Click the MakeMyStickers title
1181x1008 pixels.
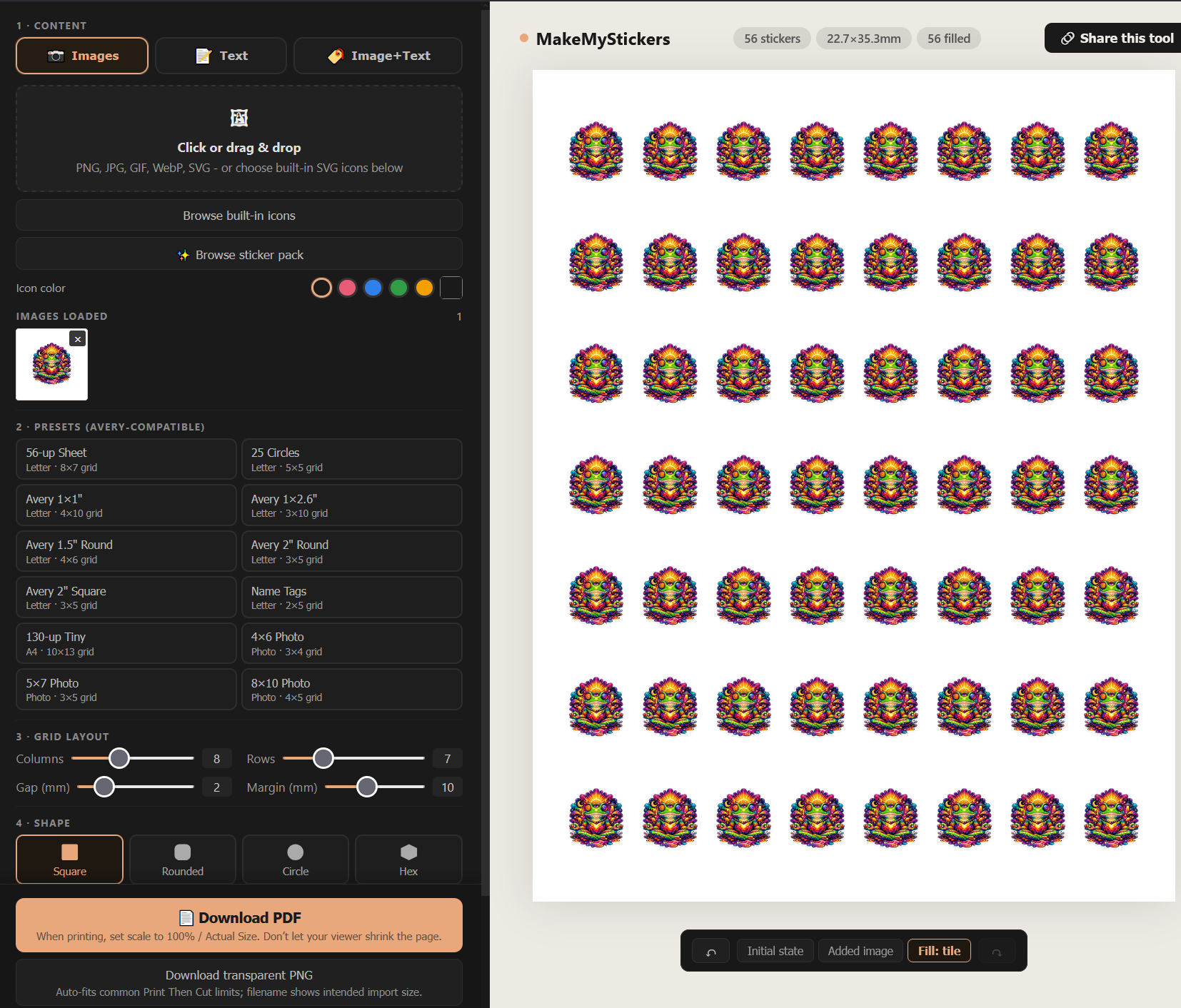pos(603,39)
